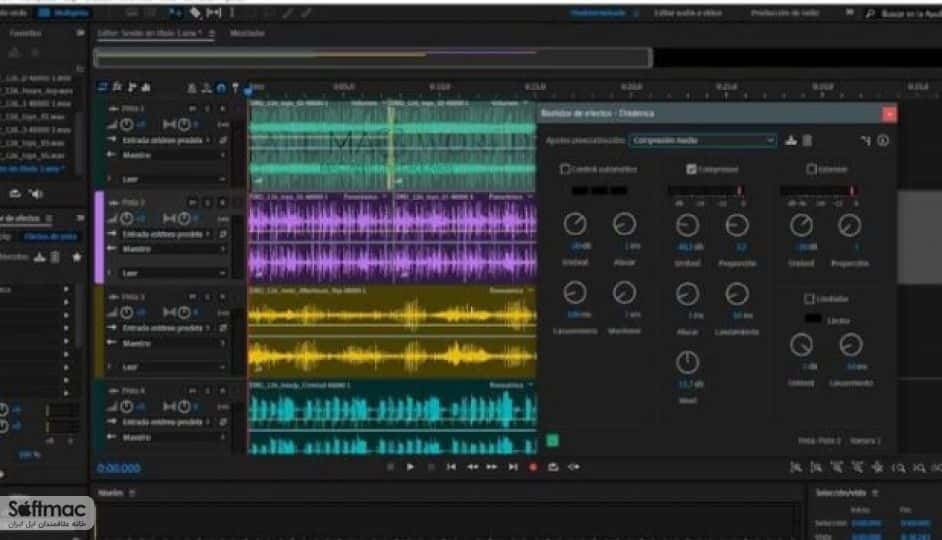Click the Fast Forward transport button
The width and height of the screenshot is (942, 540).
point(492,467)
